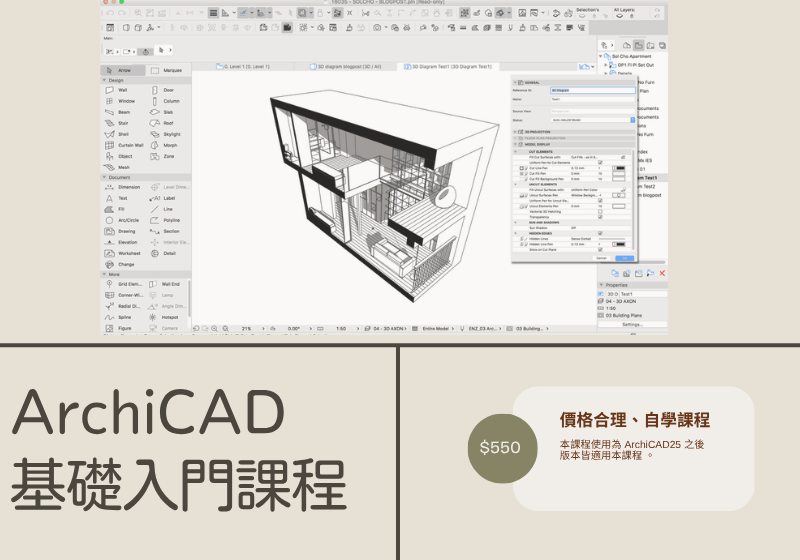The height and width of the screenshot is (560, 800).
Task: Open the Status dropdown in dialog
Action: [x=593, y=120]
